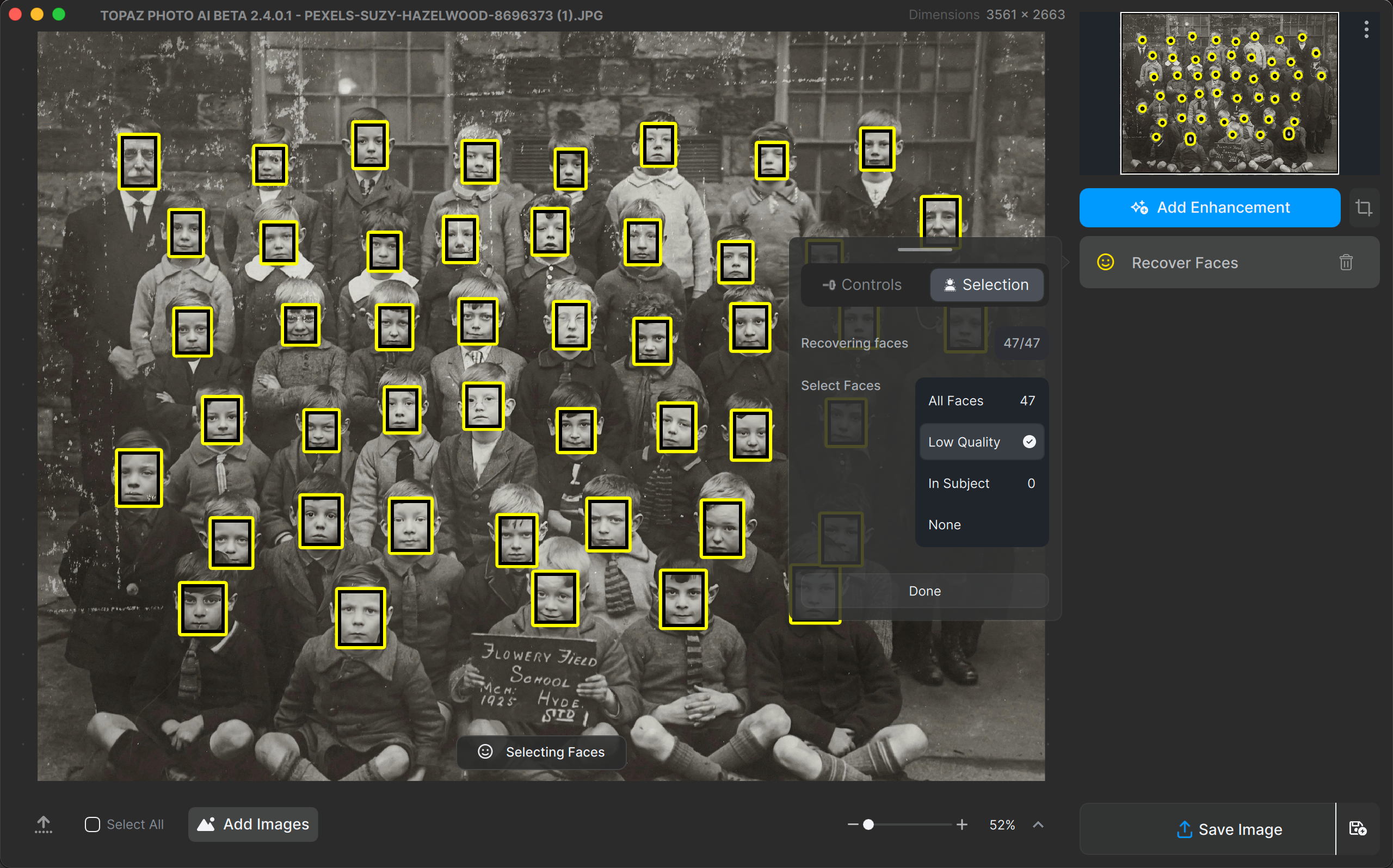
Task: Click the Done button
Action: pyautogui.click(x=924, y=591)
